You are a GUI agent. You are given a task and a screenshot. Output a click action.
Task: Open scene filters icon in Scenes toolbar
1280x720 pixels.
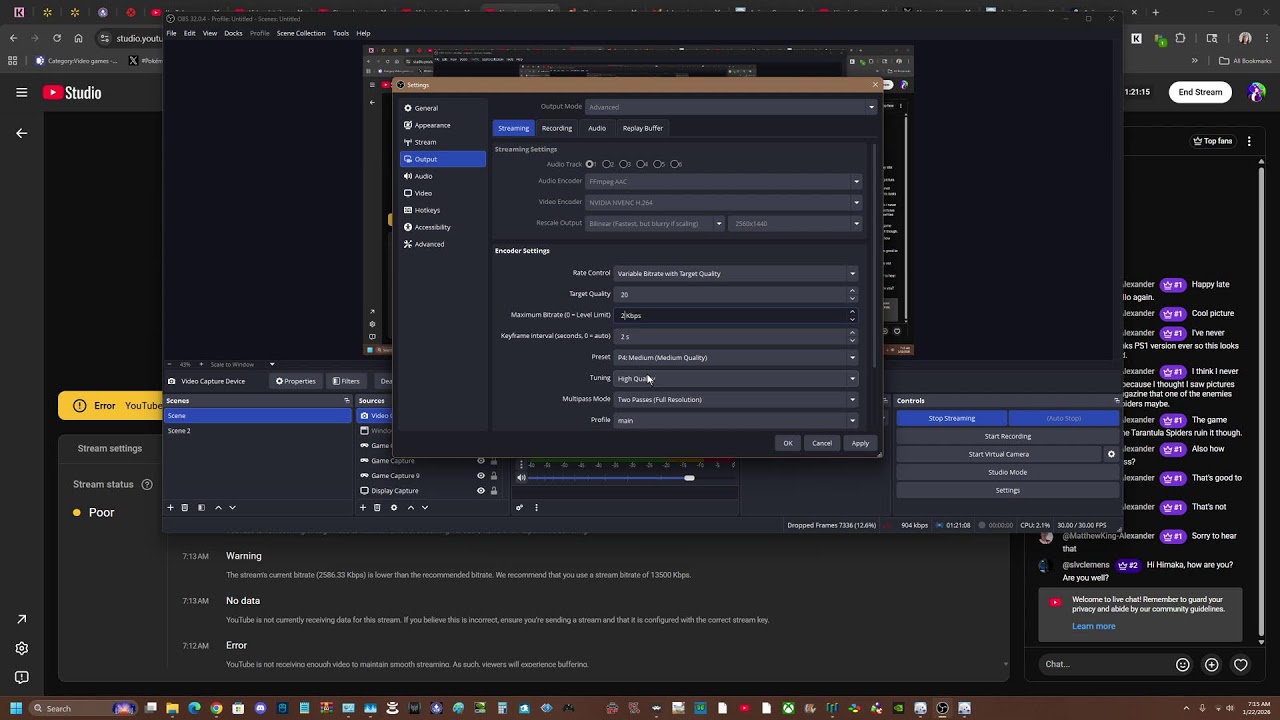pyautogui.click(x=201, y=508)
